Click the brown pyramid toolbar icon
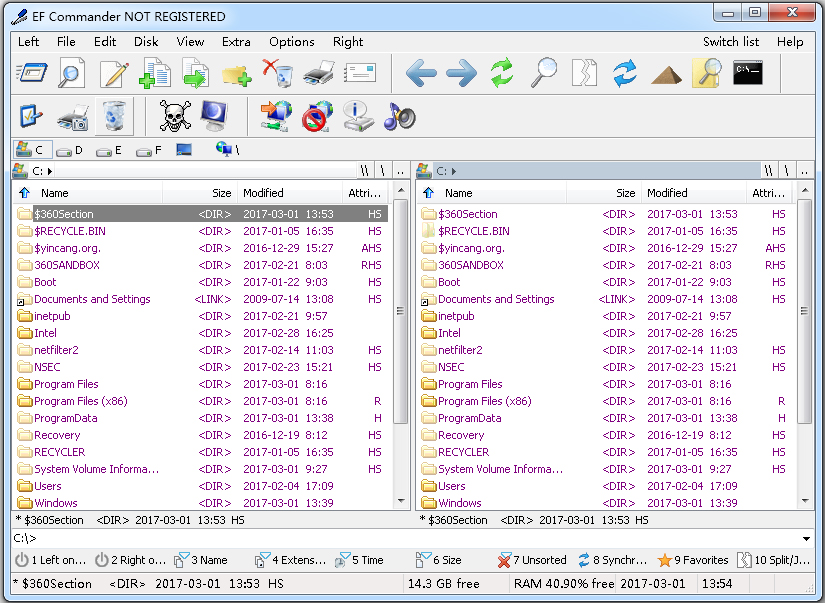Screen dimensions: 825x603 pyautogui.click(x=666, y=75)
